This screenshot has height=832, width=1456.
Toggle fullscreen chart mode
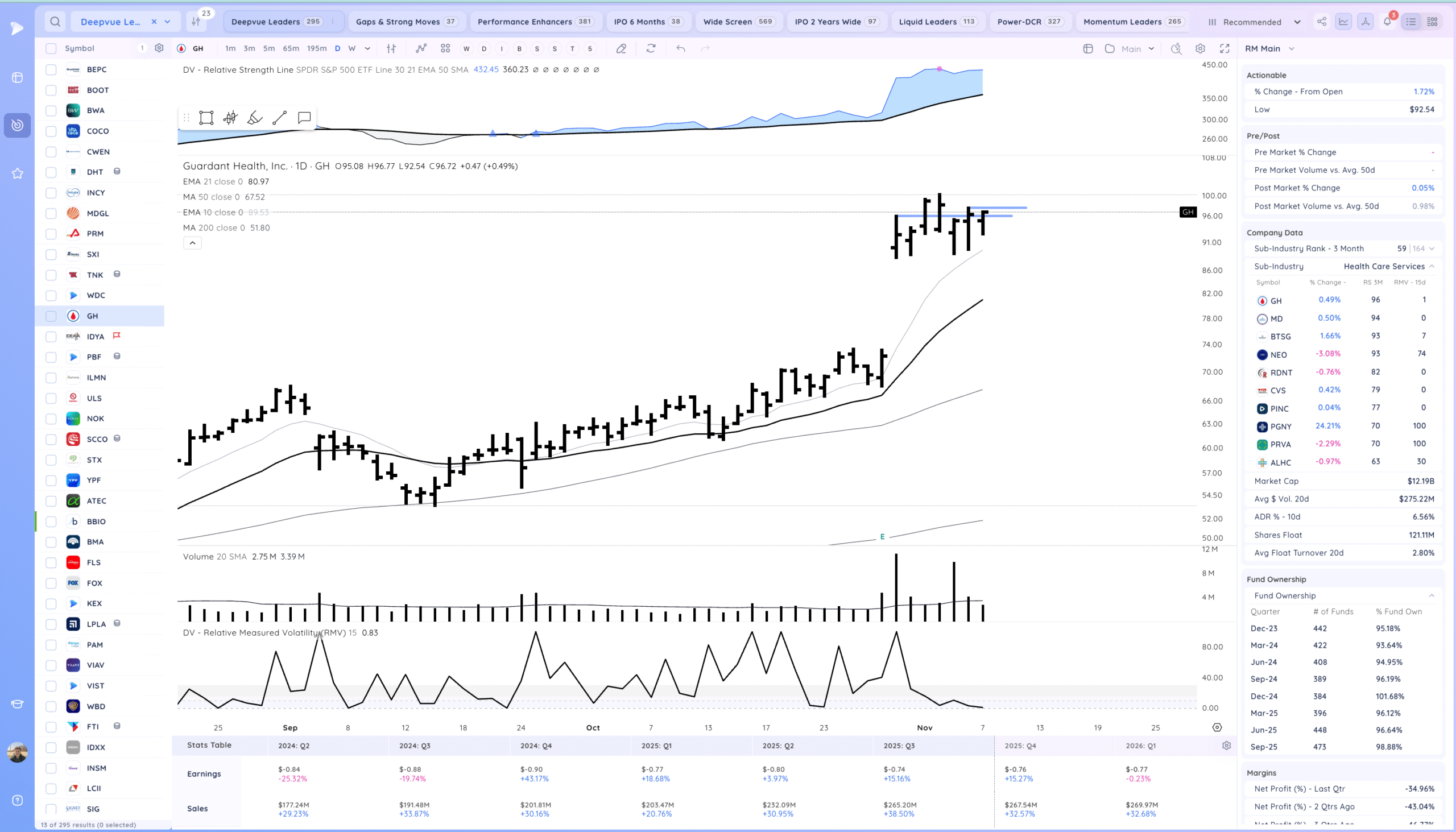[x=1224, y=48]
